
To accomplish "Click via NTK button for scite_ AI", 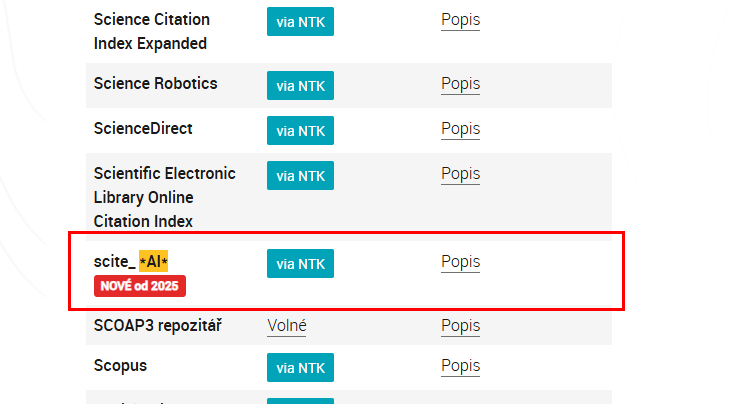I will (x=300, y=264).
